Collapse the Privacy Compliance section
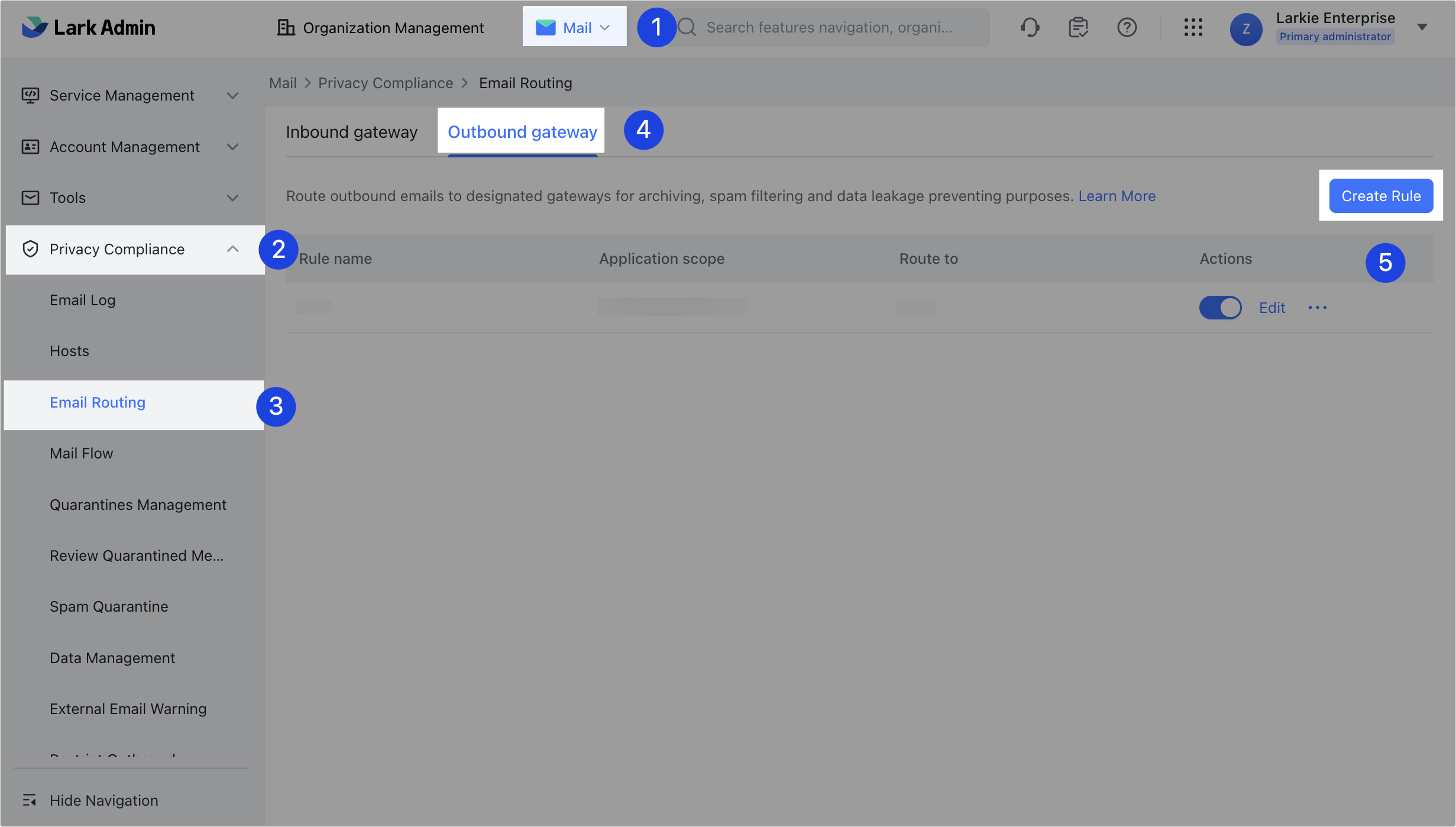 pos(233,249)
